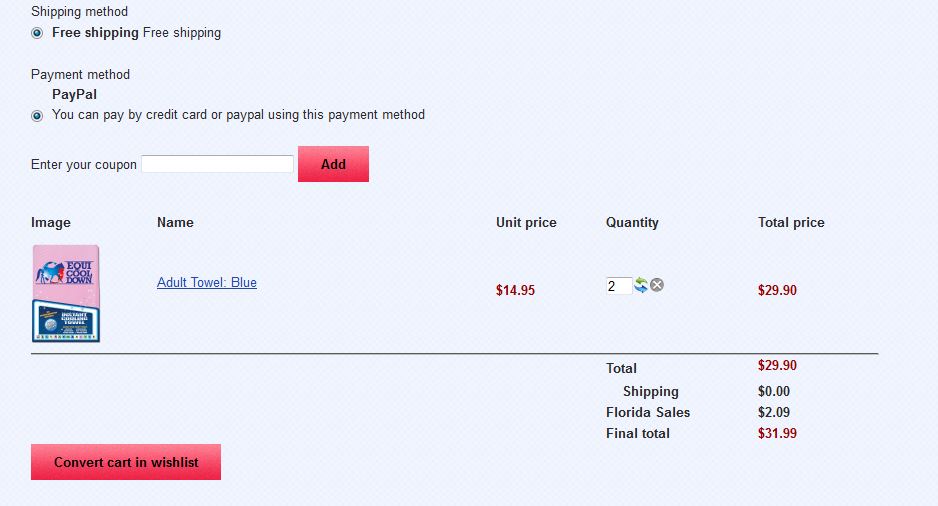Click the Shipping $0.00 amount
The width and height of the screenshot is (938, 506).
(773, 391)
